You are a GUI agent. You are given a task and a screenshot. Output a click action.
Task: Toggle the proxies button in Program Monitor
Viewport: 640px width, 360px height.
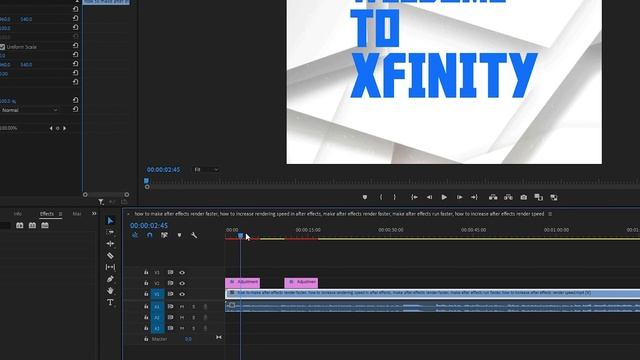point(554,197)
